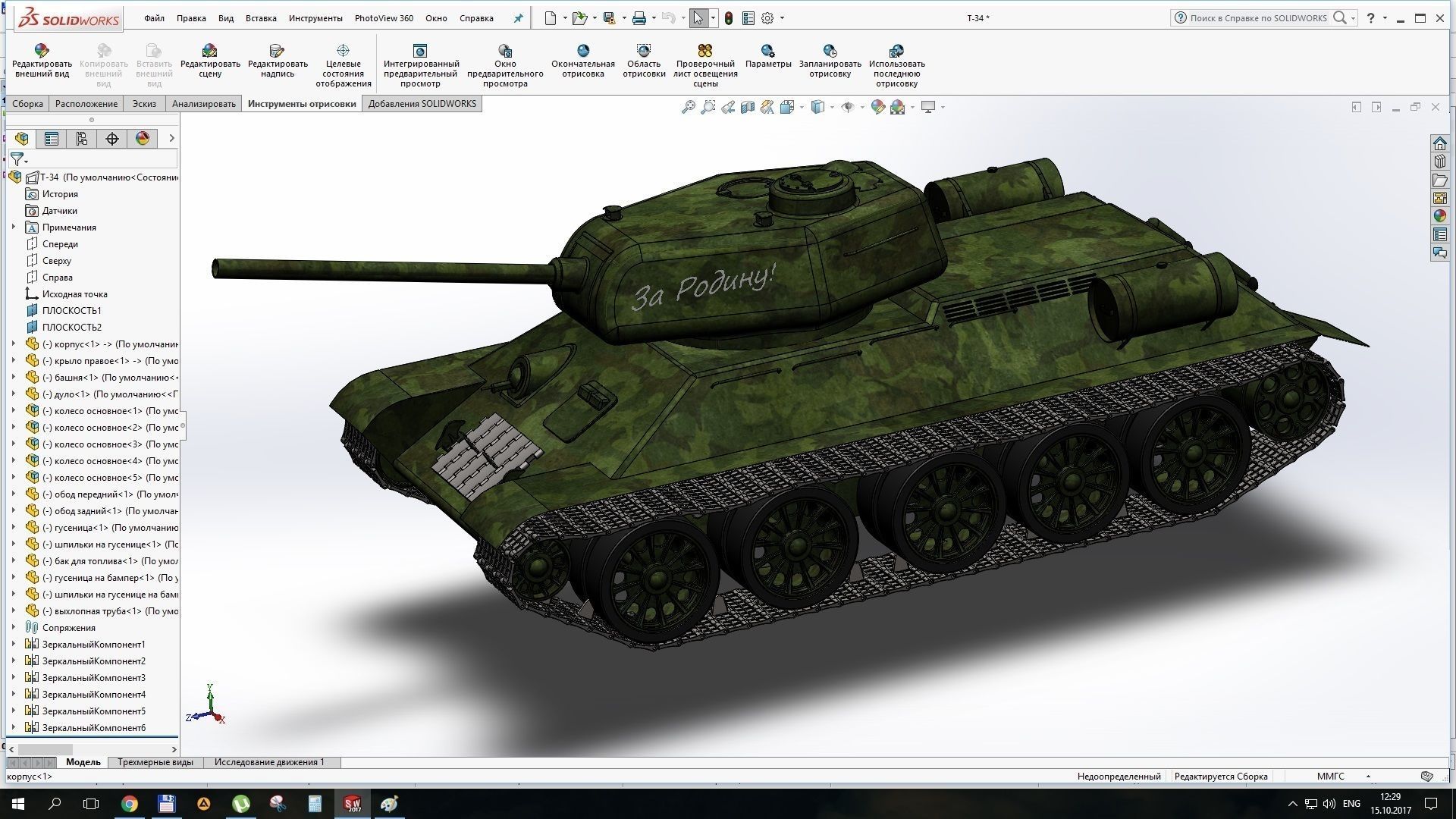Open PropertyManager tab icon
The width and height of the screenshot is (1456, 819).
[x=52, y=138]
